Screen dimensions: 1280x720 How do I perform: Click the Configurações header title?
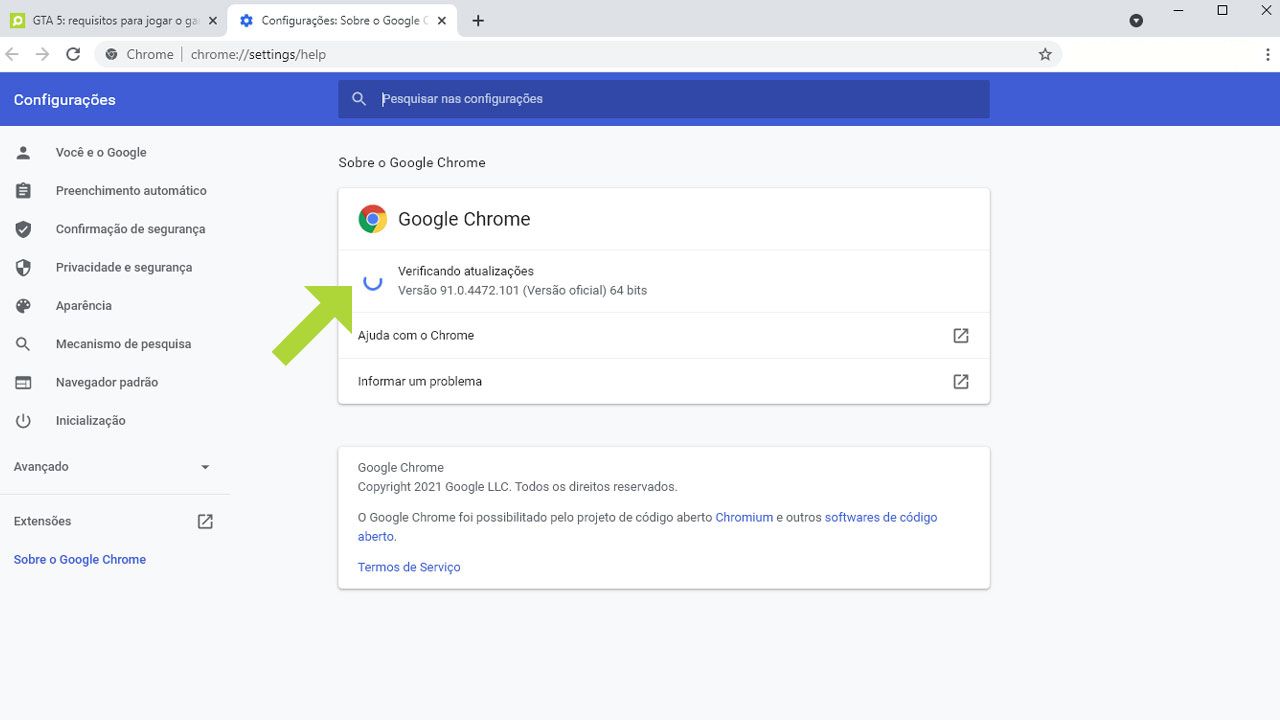(65, 100)
